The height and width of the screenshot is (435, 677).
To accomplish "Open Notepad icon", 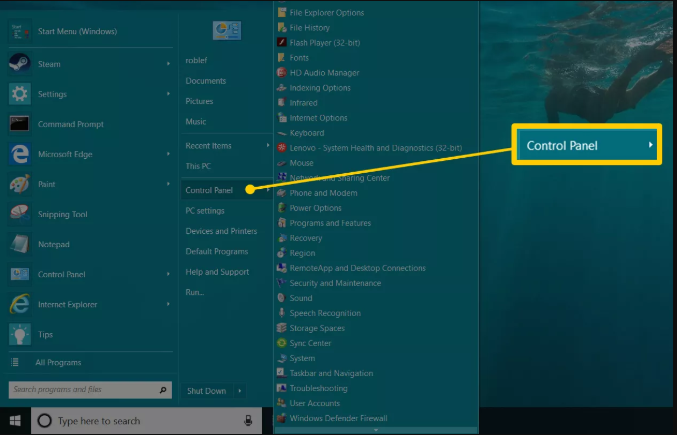I will (20, 244).
